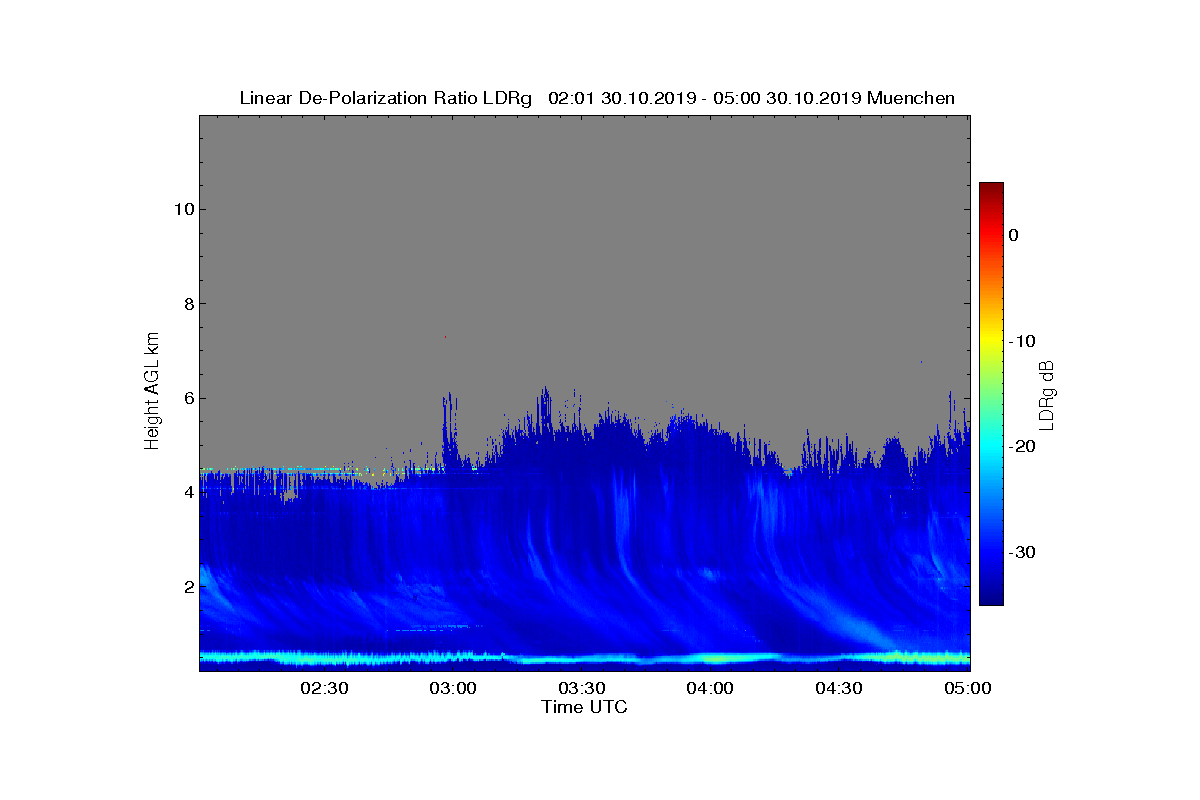Screen dimensions: 1200x800
Task: Click the plot title text 'Linear De-Polarization Ratio LDRg'
Action: [x=386, y=98]
